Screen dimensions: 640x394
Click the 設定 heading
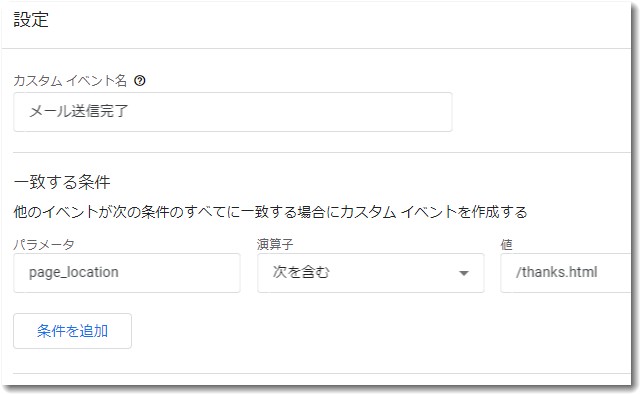pyautogui.click(x=31, y=20)
